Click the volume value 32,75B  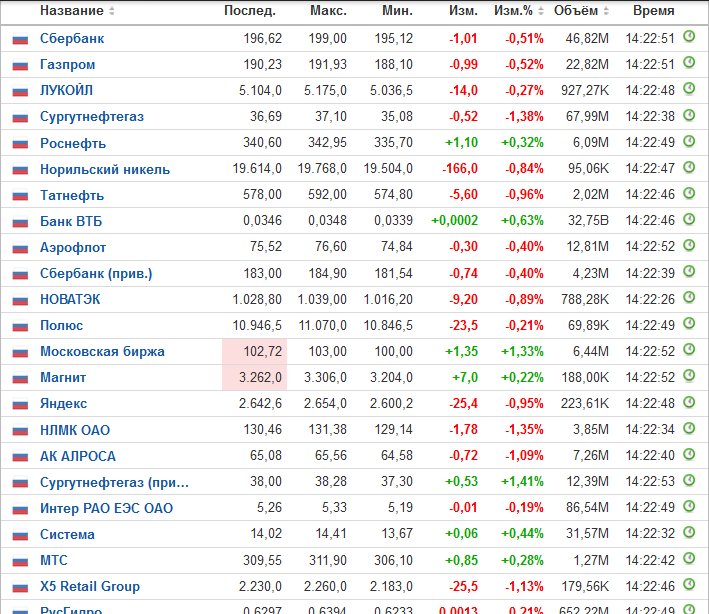pyautogui.click(x=588, y=221)
